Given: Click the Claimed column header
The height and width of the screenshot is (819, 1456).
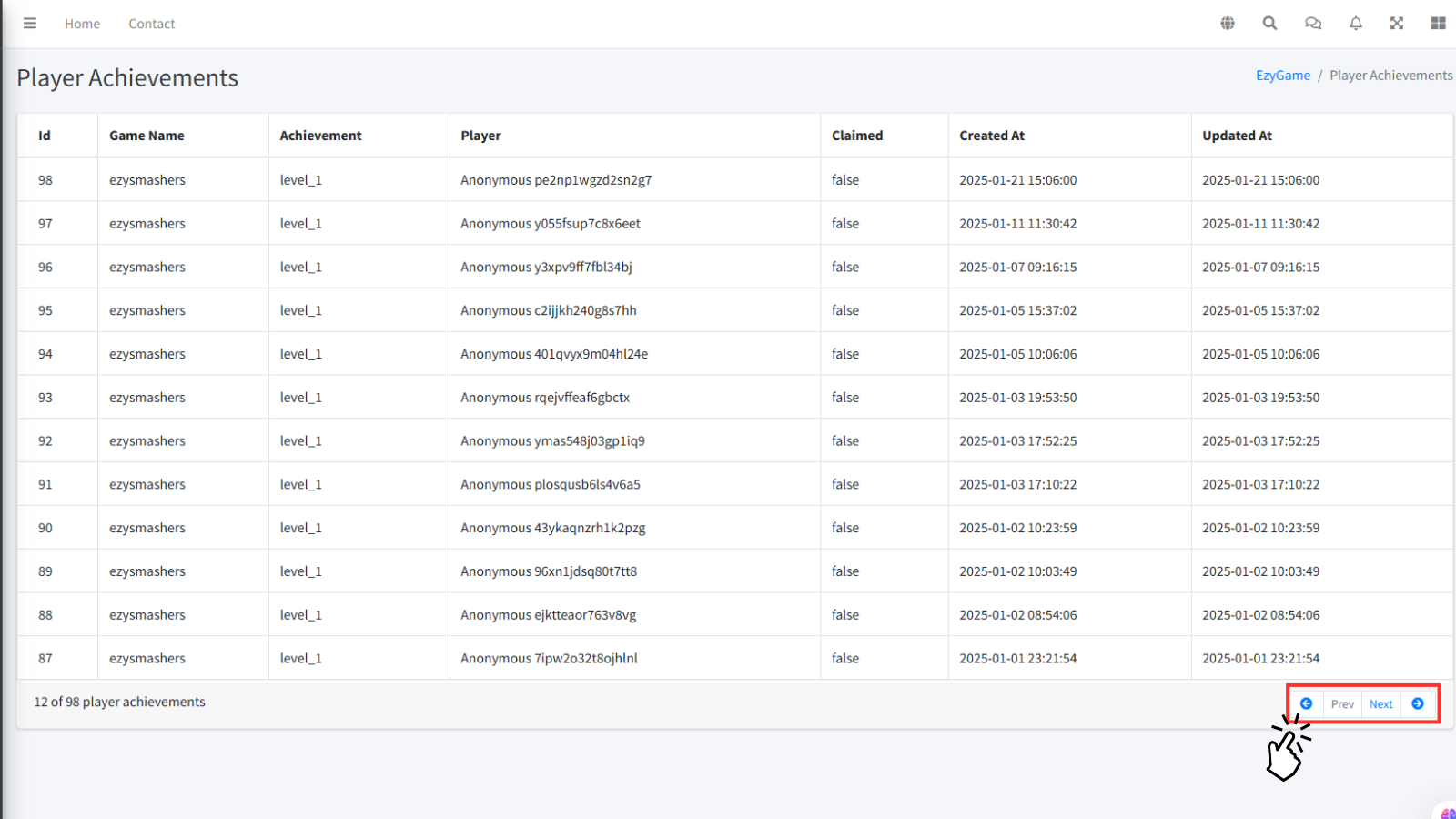Looking at the screenshot, I should pyautogui.click(x=856, y=136).
